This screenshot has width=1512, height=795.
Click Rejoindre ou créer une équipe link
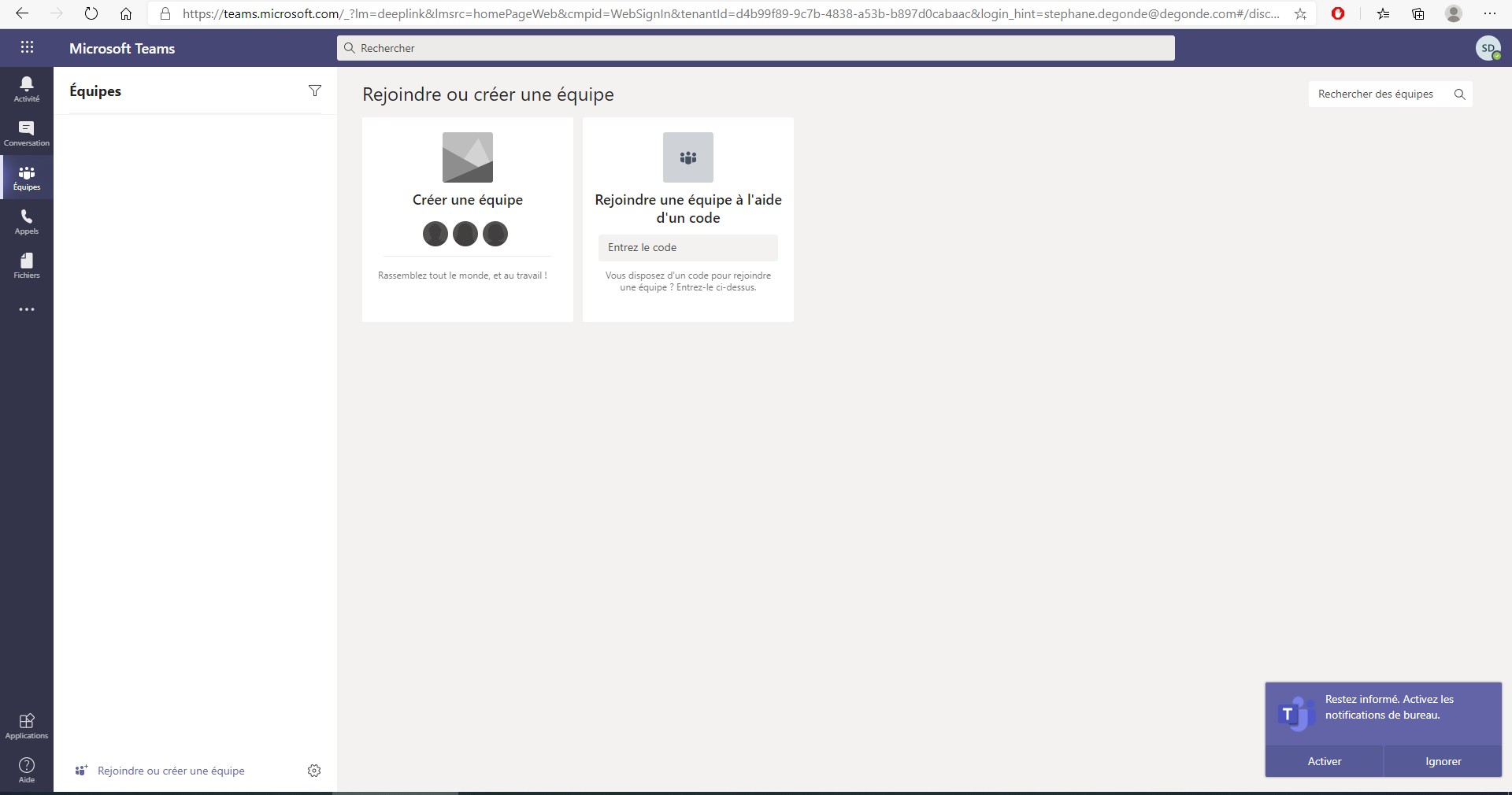171,771
